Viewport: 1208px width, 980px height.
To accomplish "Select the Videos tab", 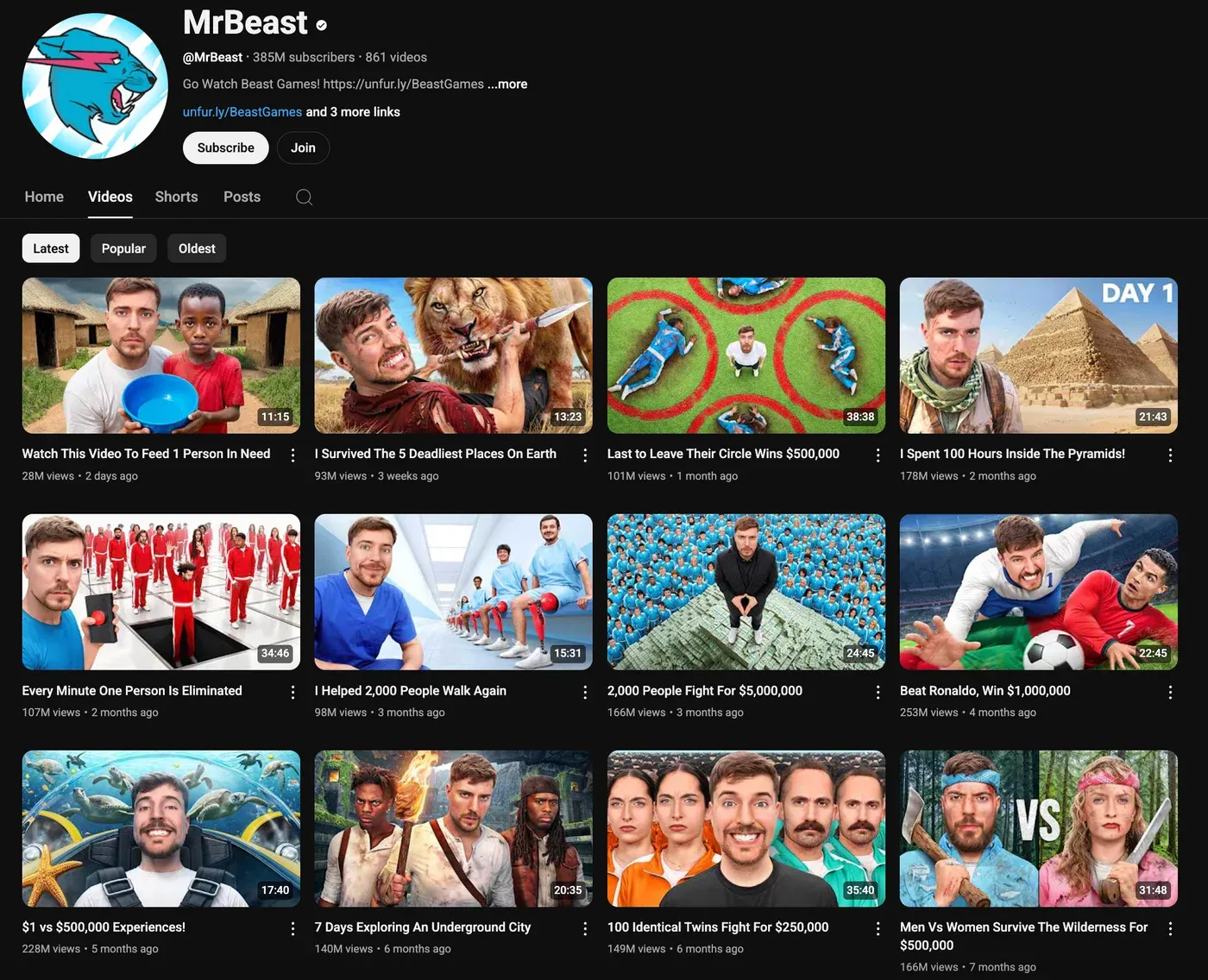I will (110, 197).
